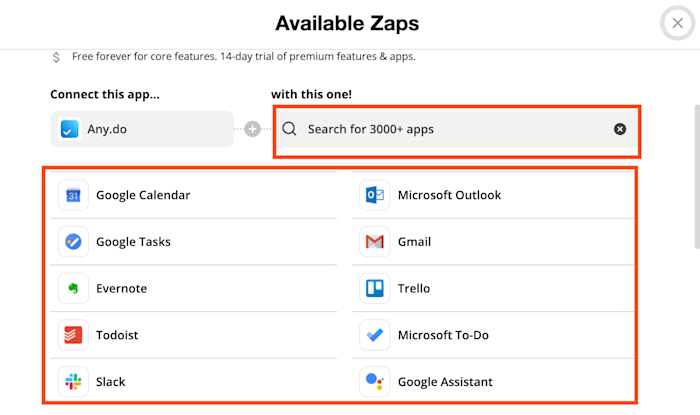The image size is (700, 415).
Task: Click the Todoist app icon
Action: (73, 335)
